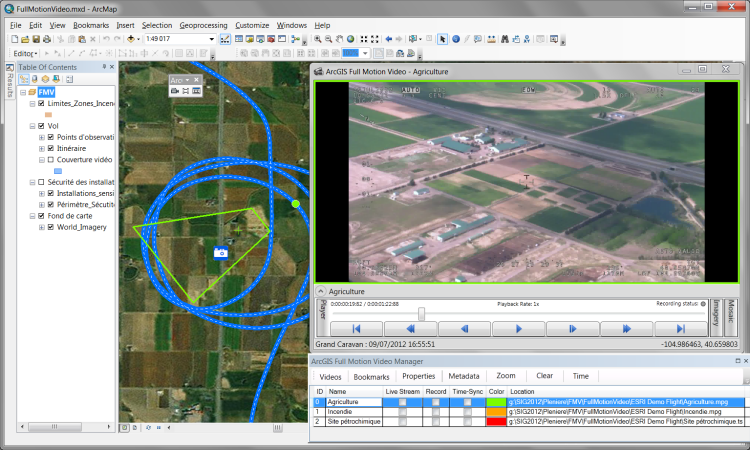Uncheck the Itinéraire layer checkbox

point(51,148)
